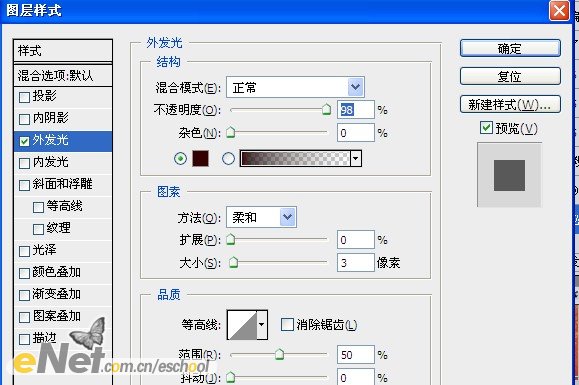Click the 抖动 jitter value field
This screenshot has height=385, width=579.
coord(356,377)
